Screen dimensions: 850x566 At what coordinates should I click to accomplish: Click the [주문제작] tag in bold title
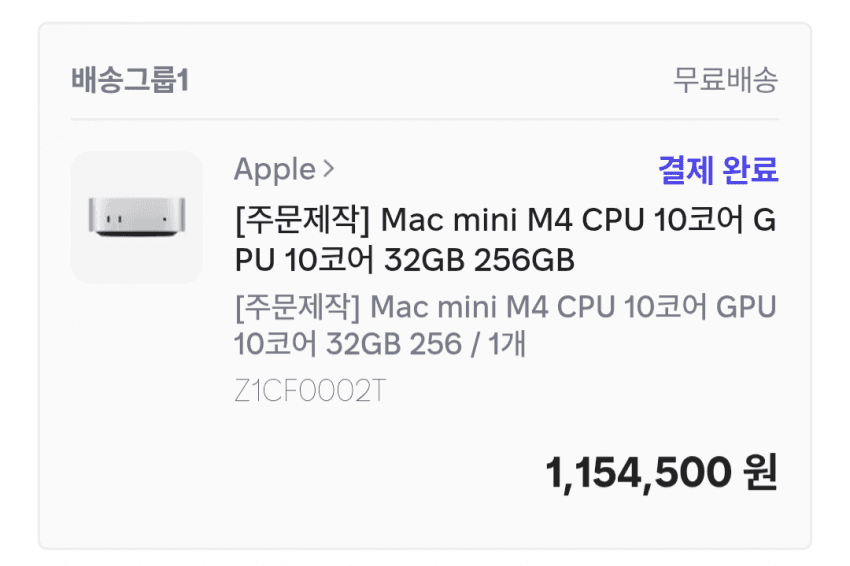[302, 219]
